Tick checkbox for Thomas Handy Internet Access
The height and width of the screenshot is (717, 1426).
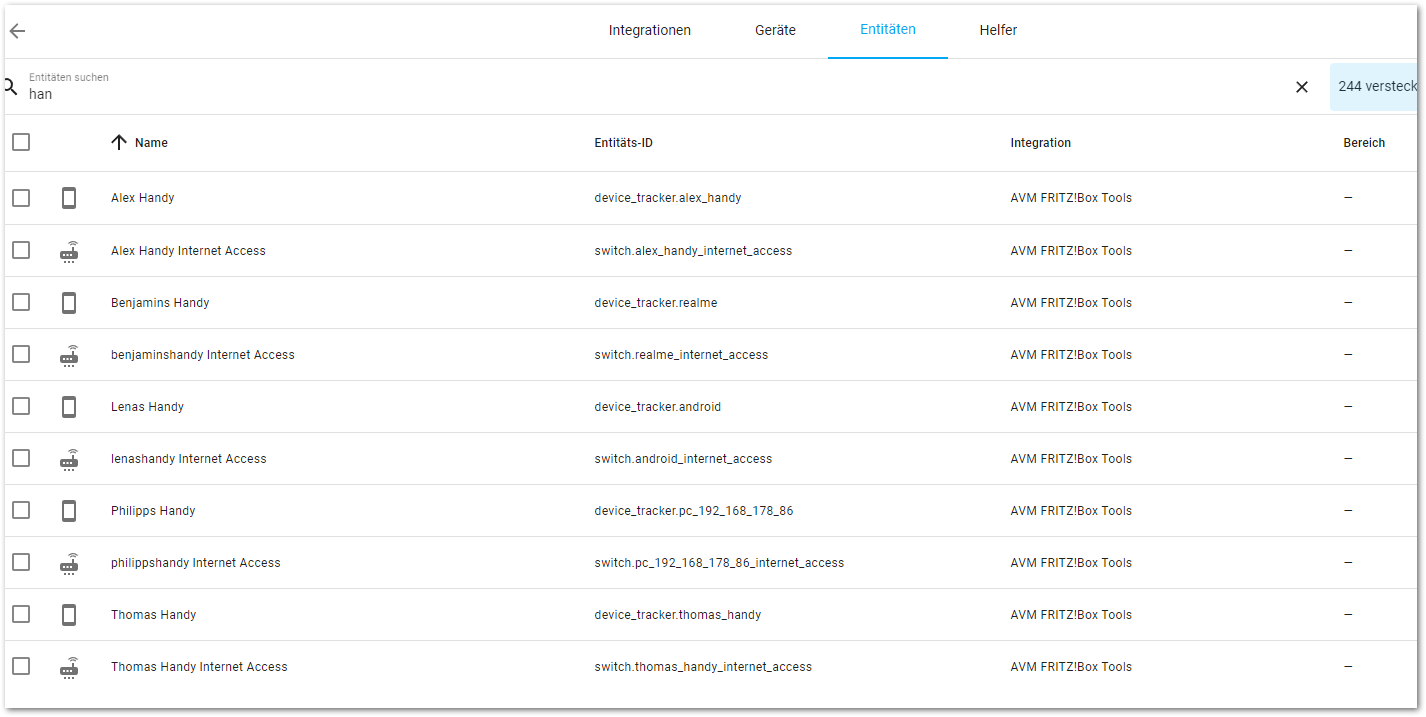coord(21,666)
